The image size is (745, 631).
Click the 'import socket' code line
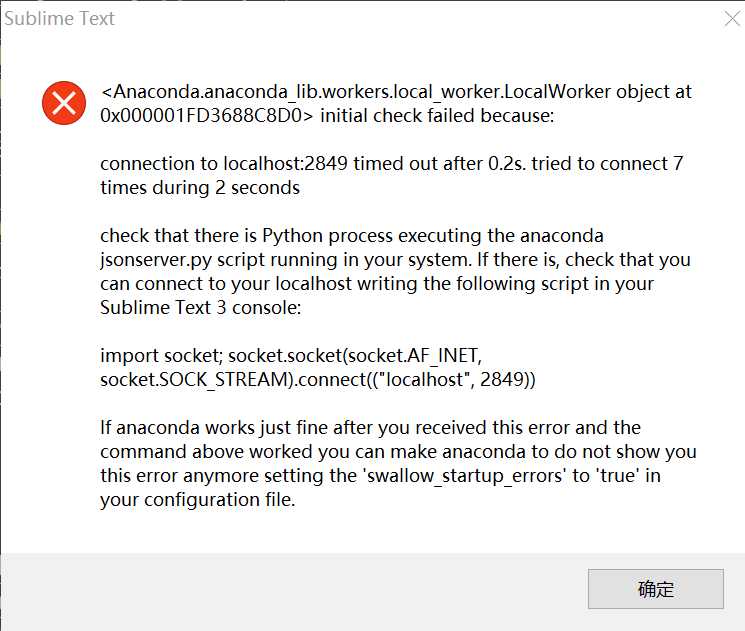291,355
